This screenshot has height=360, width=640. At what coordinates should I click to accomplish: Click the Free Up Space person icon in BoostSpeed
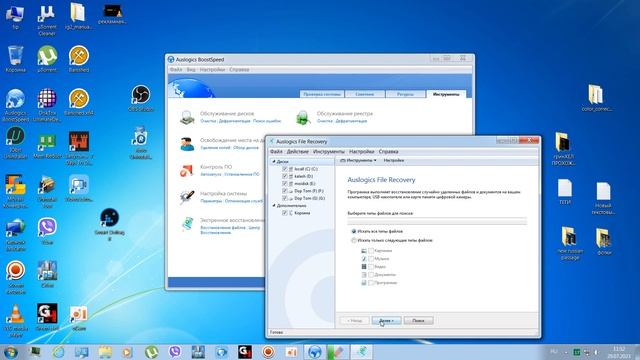[x=187, y=144]
